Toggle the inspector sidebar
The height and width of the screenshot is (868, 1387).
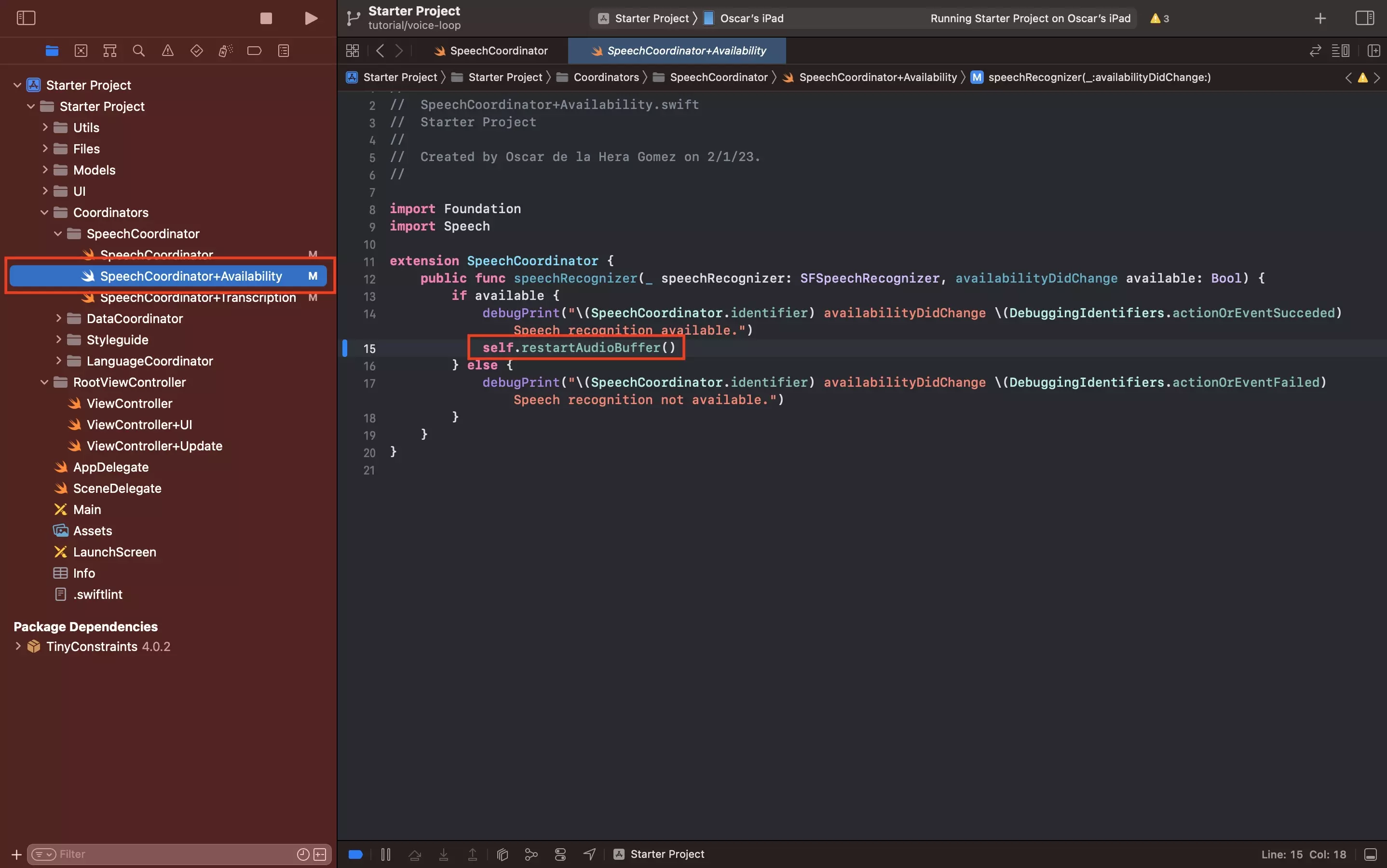(x=1365, y=18)
